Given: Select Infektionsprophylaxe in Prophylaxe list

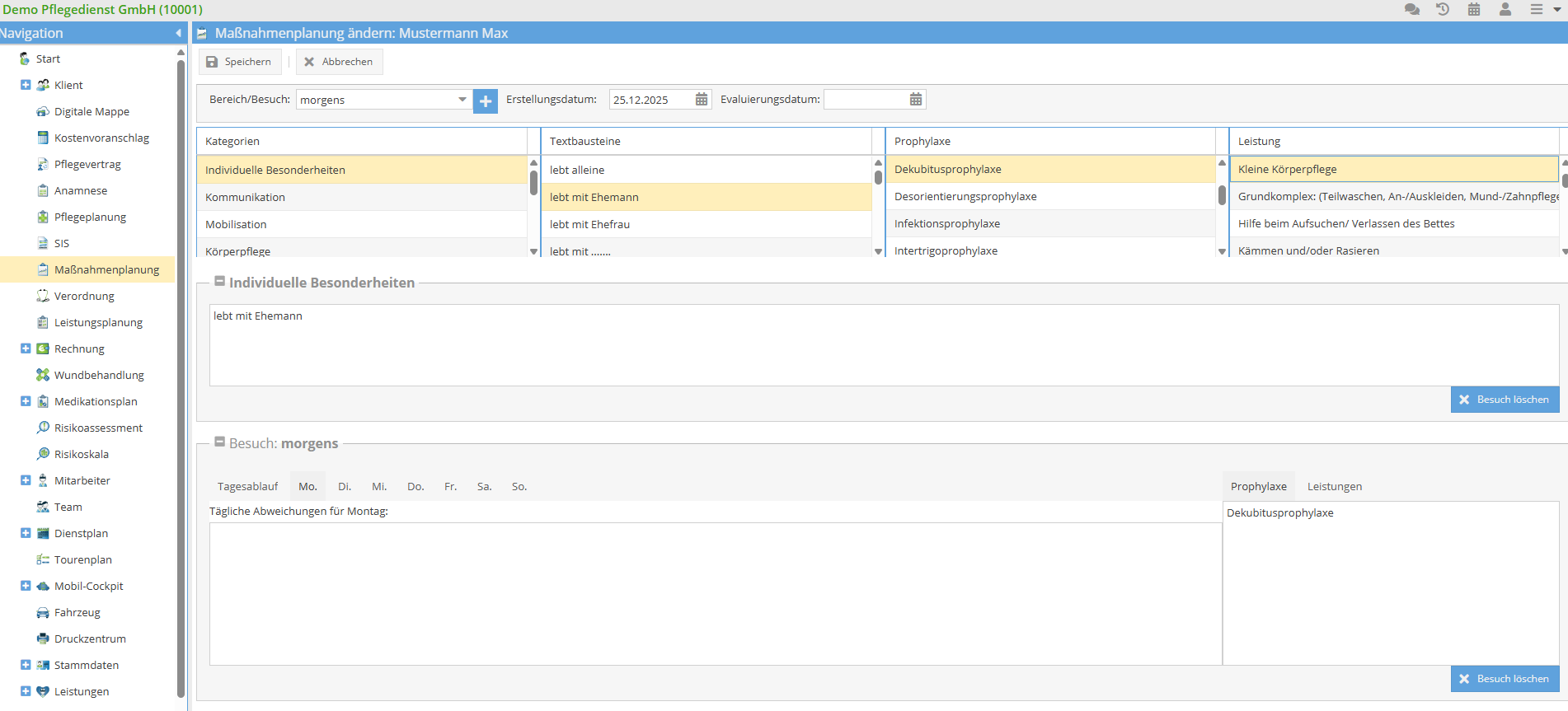Looking at the screenshot, I should (x=947, y=224).
